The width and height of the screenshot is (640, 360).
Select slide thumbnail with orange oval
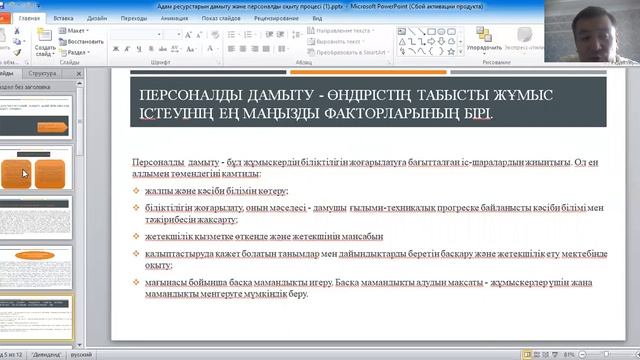36,267
